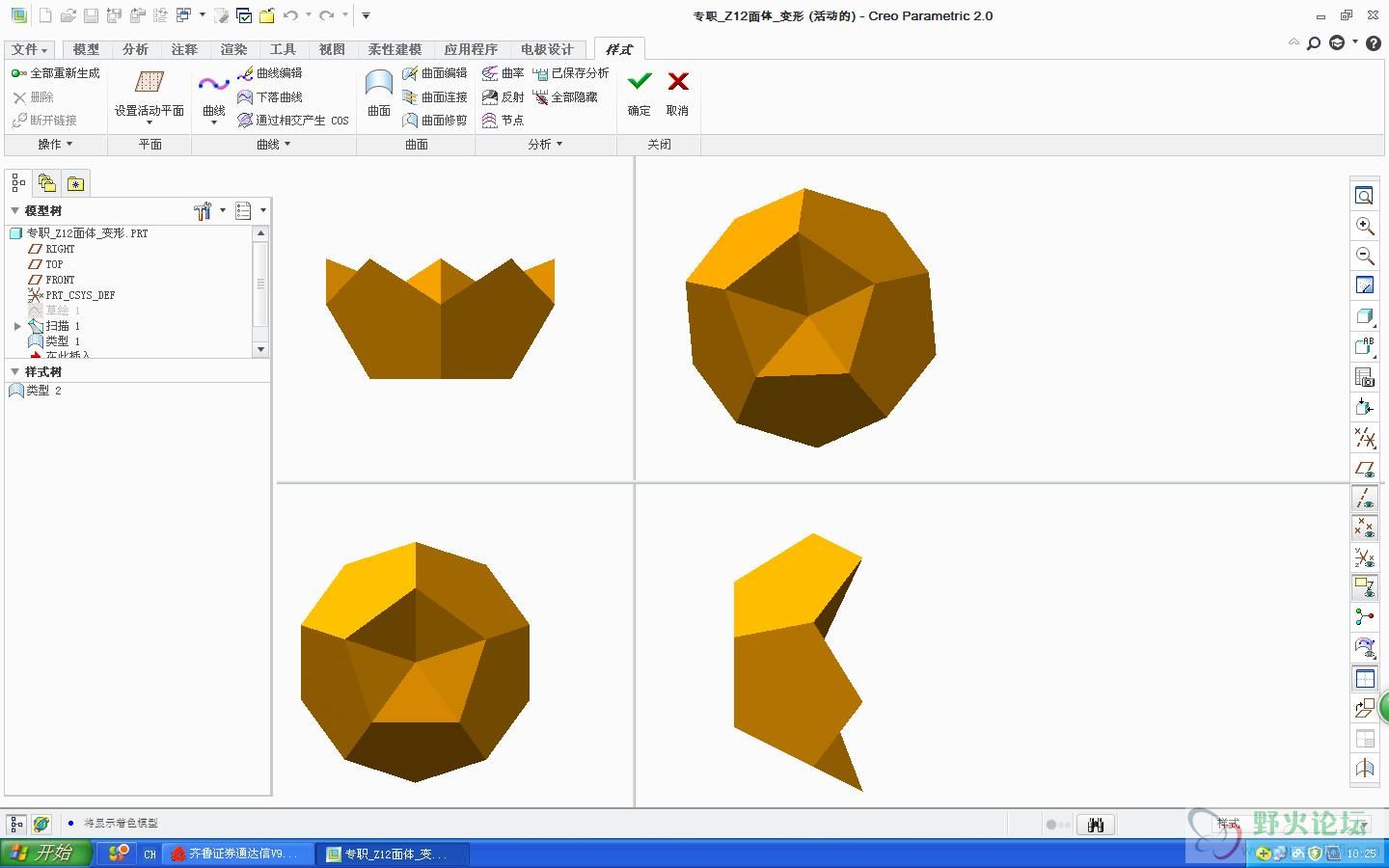Choose 通过相交产生 COS tool
The width and height of the screenshot is (1389, 868).
(293, 121)
